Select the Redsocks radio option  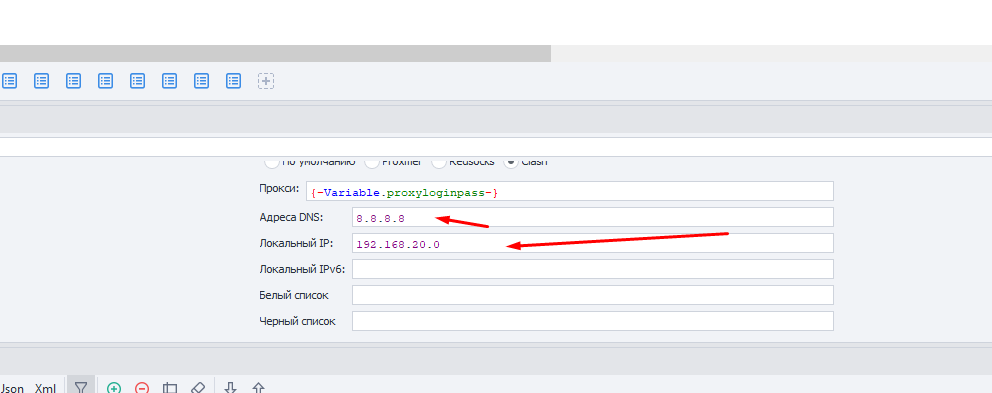click(x=439, y=162)
